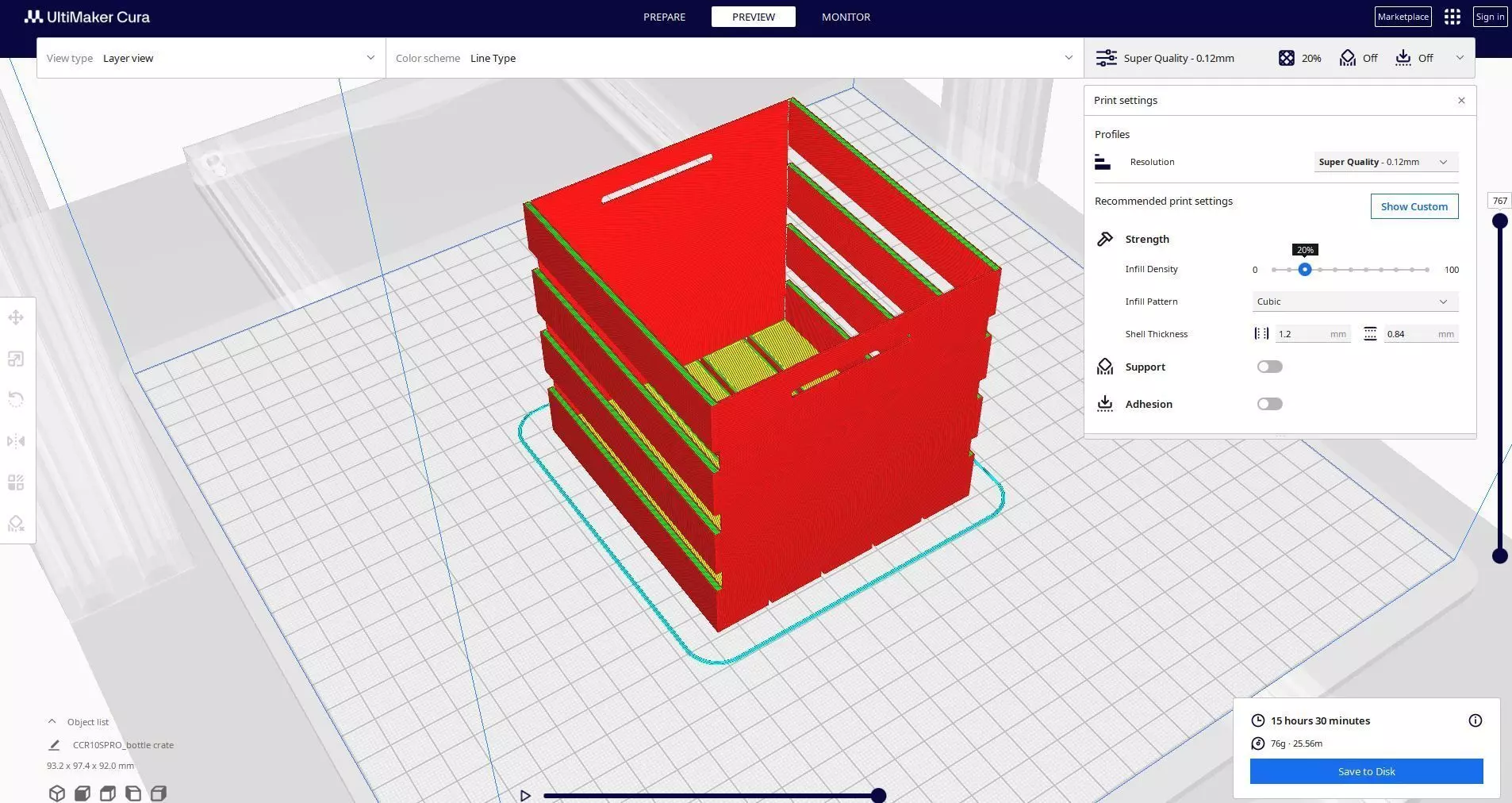Open the Resolution profile dropdown

(1386, 162)
